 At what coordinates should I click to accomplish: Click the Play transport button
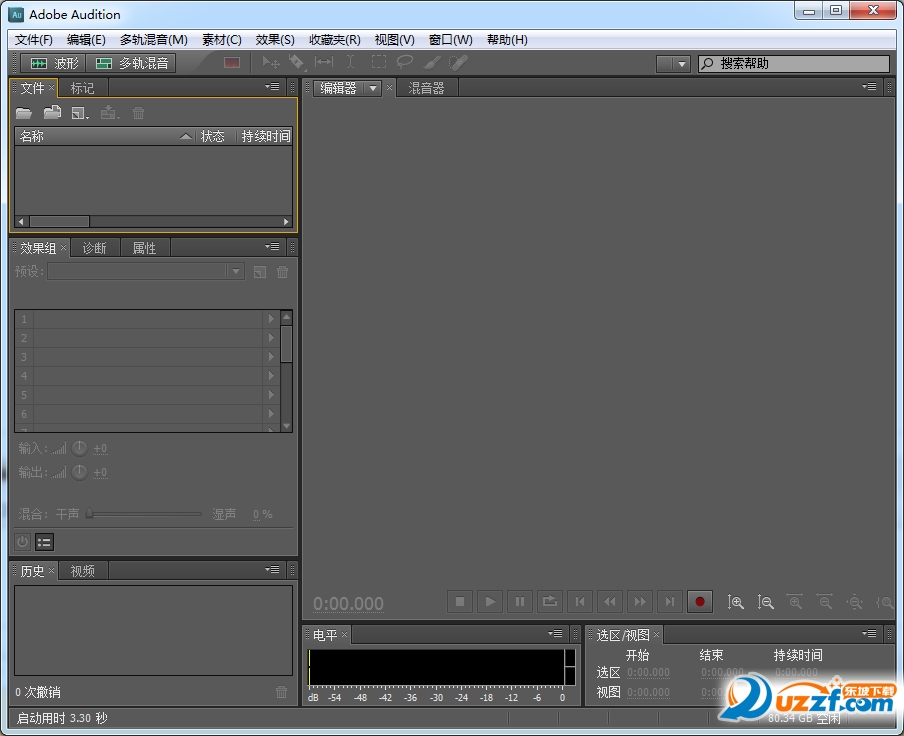coord(489,602)
